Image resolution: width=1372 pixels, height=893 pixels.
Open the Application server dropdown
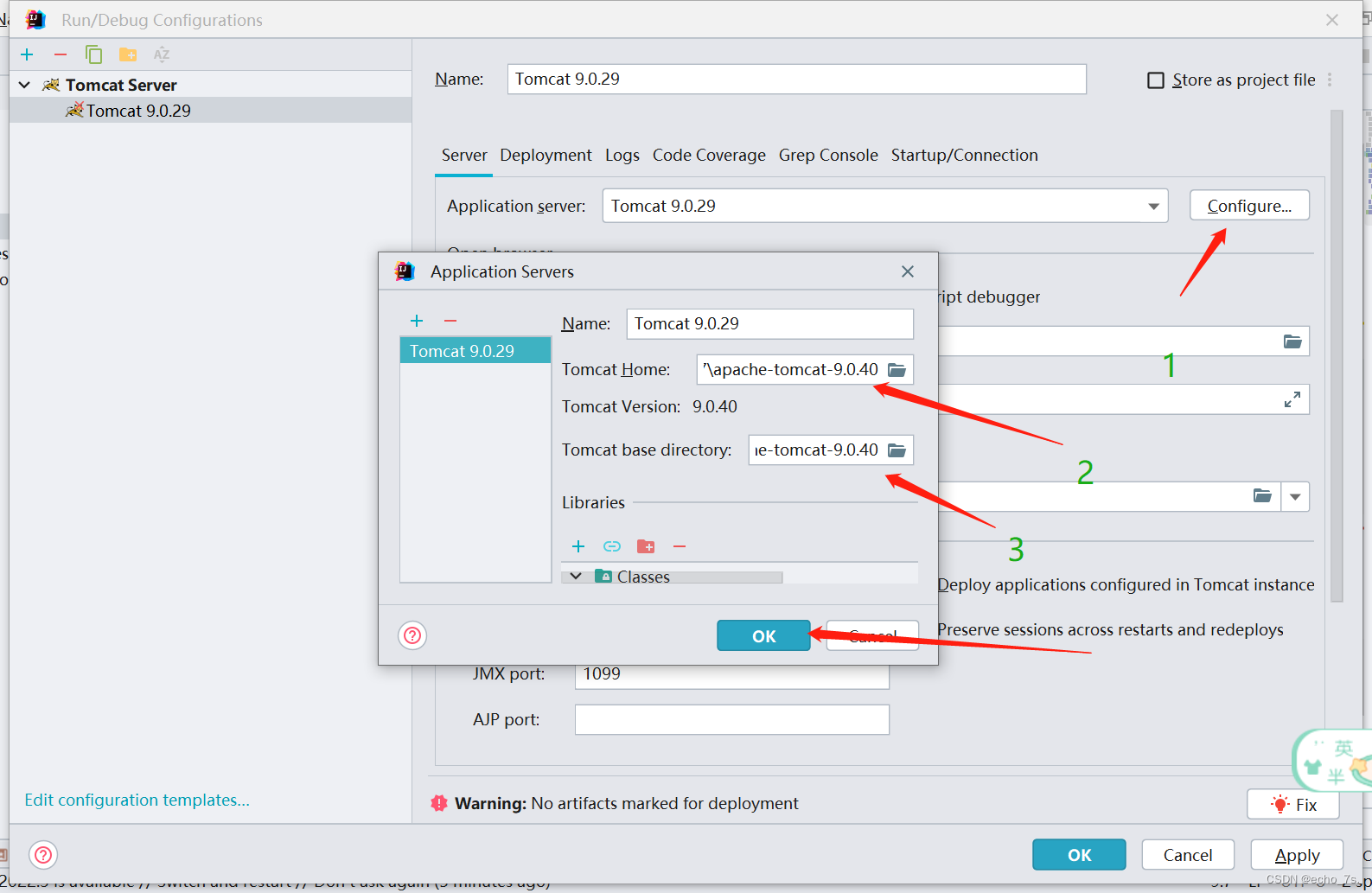pos(885,206)
